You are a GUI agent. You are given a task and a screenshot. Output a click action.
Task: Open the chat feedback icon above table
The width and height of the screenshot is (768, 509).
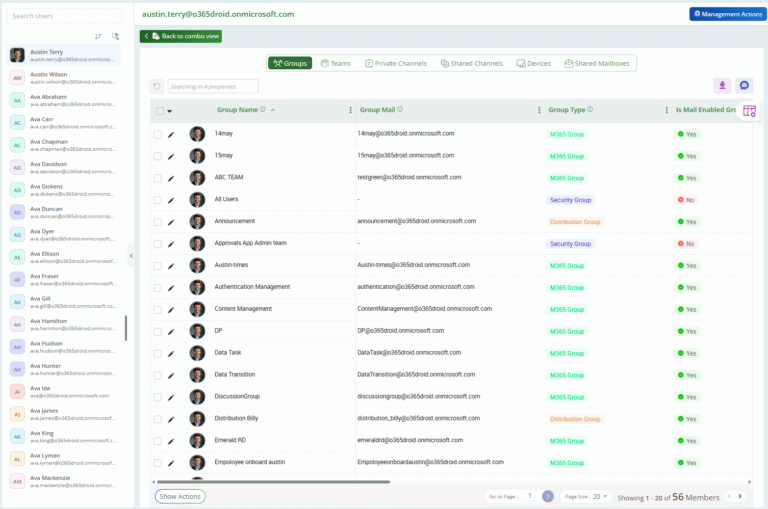[744, 86]
